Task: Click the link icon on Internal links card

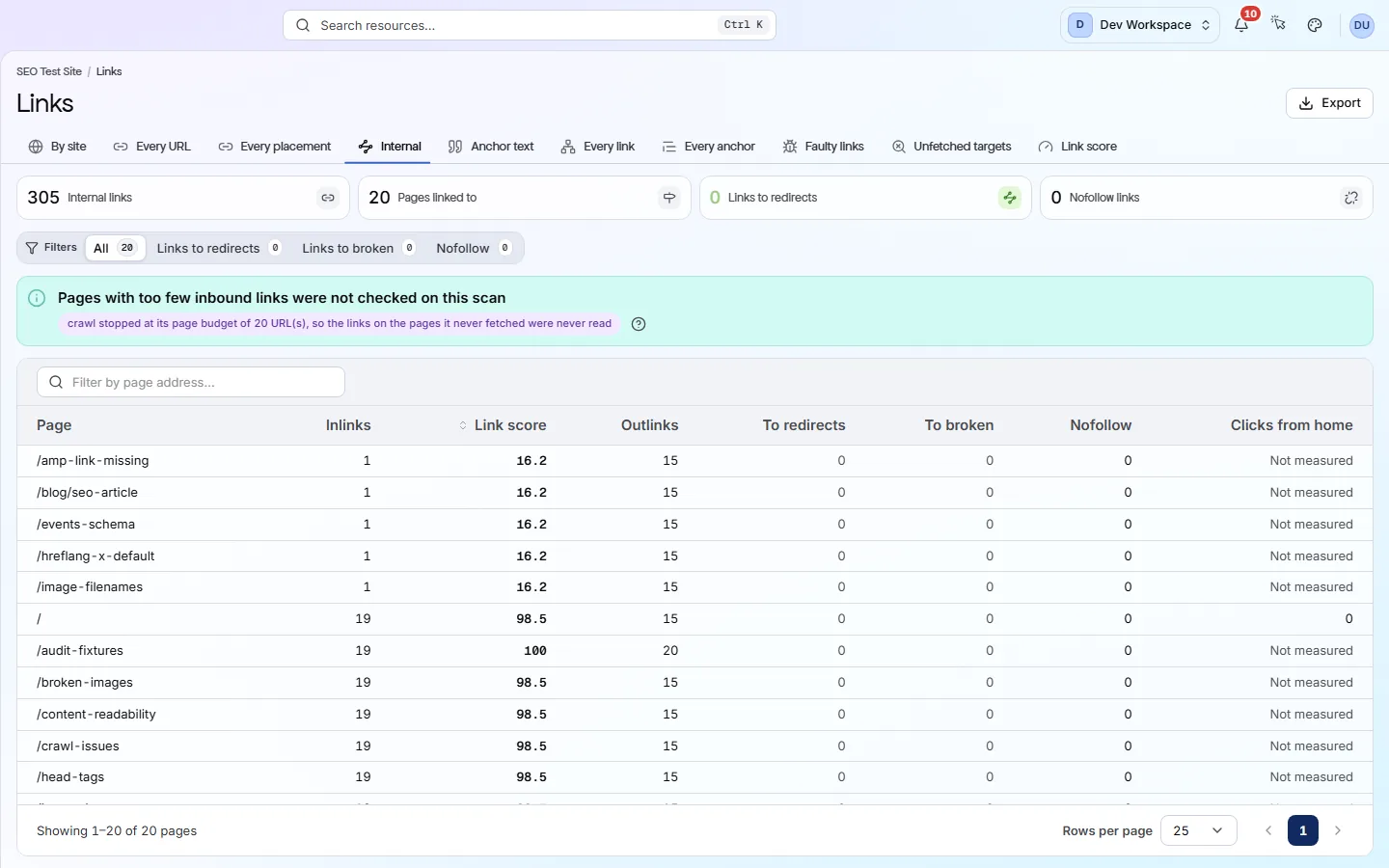Action: click(328, 198)
